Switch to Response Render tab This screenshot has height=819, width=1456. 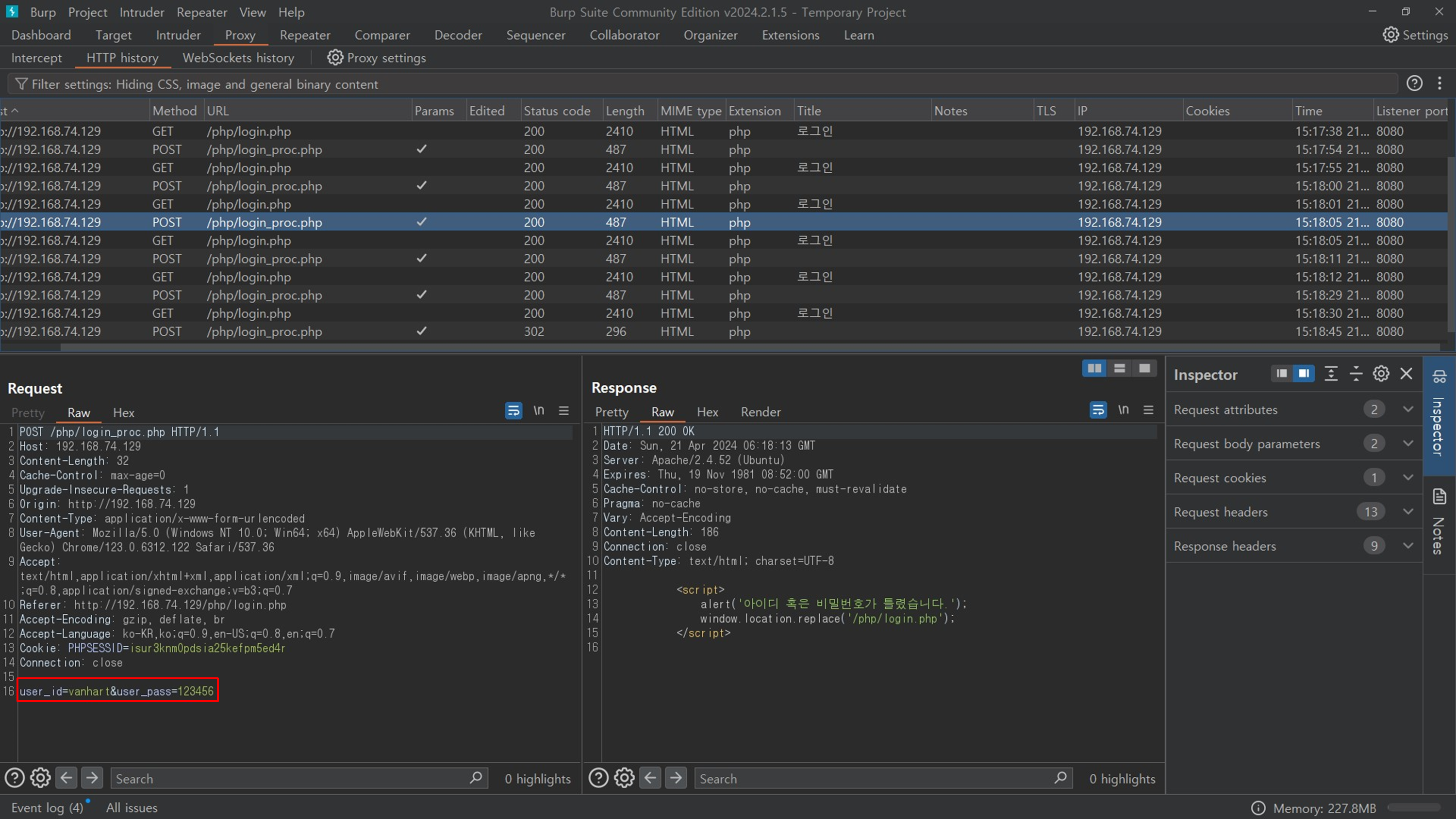(760, 412)
